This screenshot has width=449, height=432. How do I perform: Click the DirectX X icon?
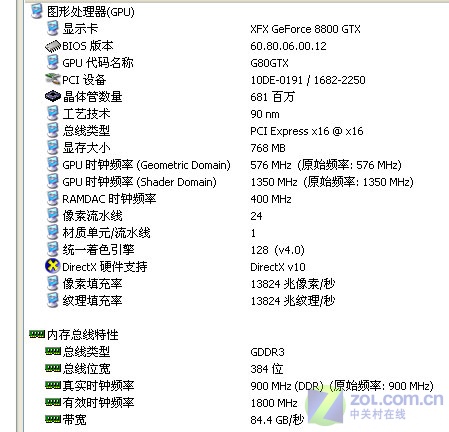pyautogui.click(x=53, y=266)
